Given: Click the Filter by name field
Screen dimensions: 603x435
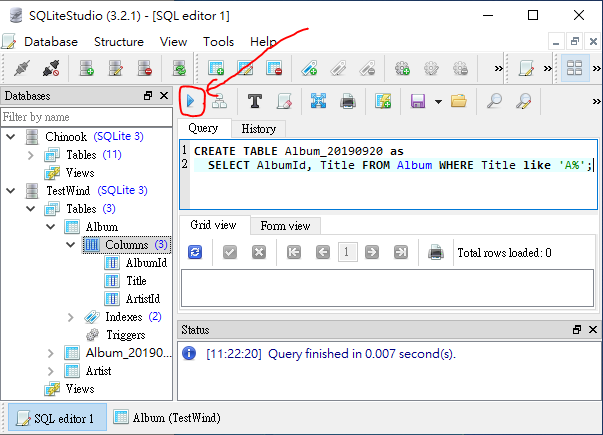Looking at the screenshot, I should pos(87,117).
